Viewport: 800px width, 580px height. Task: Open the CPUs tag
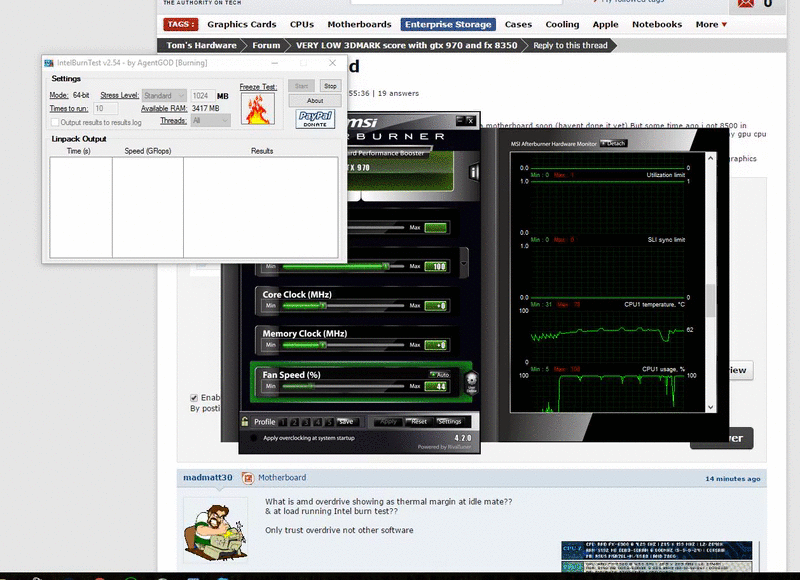(302, 24)
